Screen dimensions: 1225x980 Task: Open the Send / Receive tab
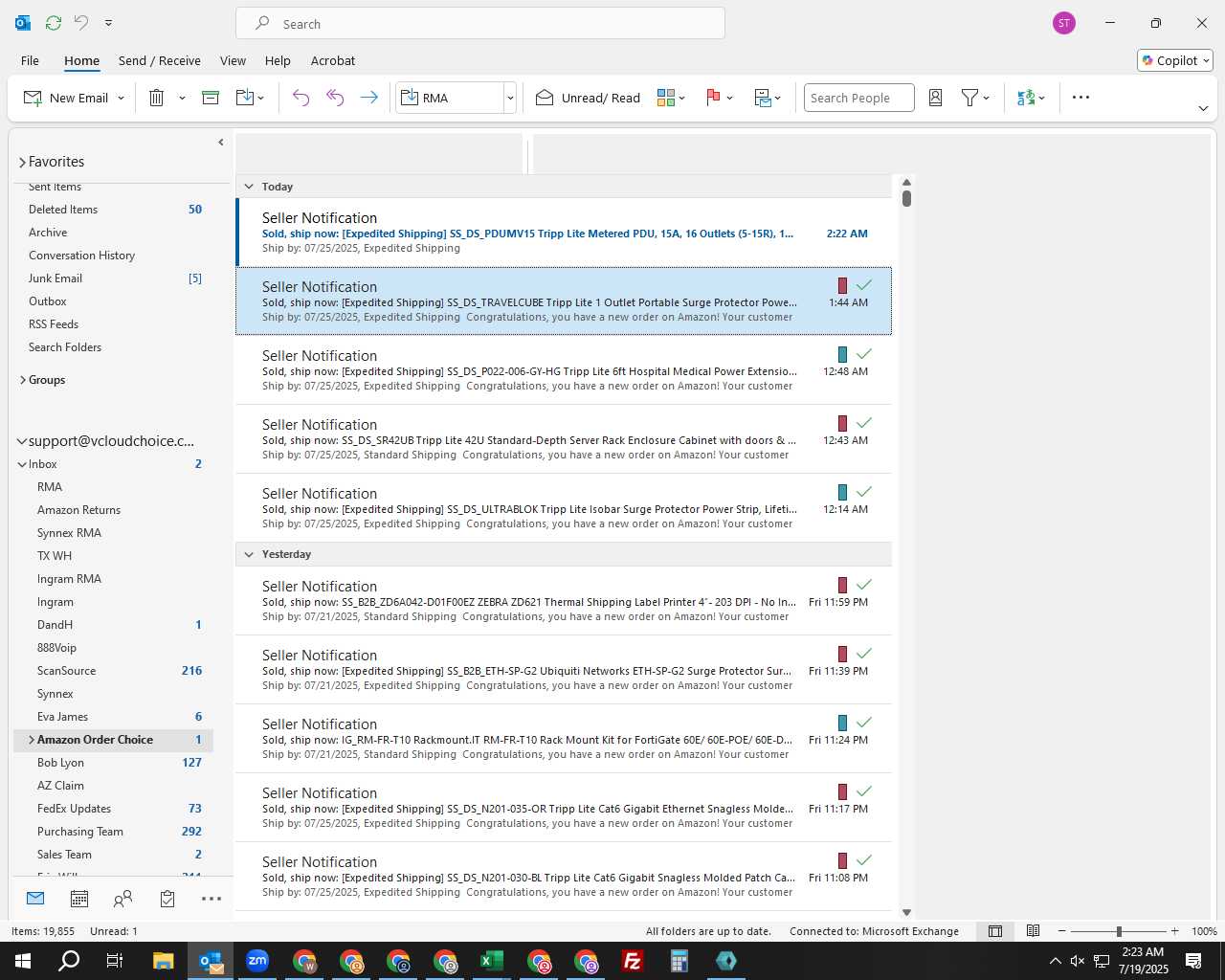pos(160,60)
